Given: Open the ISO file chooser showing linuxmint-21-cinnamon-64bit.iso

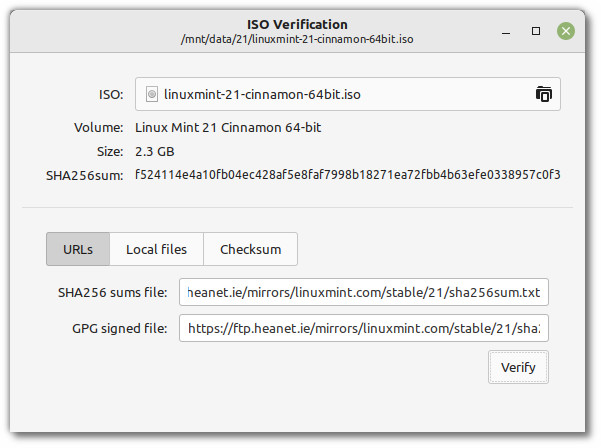Looking at the screenshot, I should [340, 94].
